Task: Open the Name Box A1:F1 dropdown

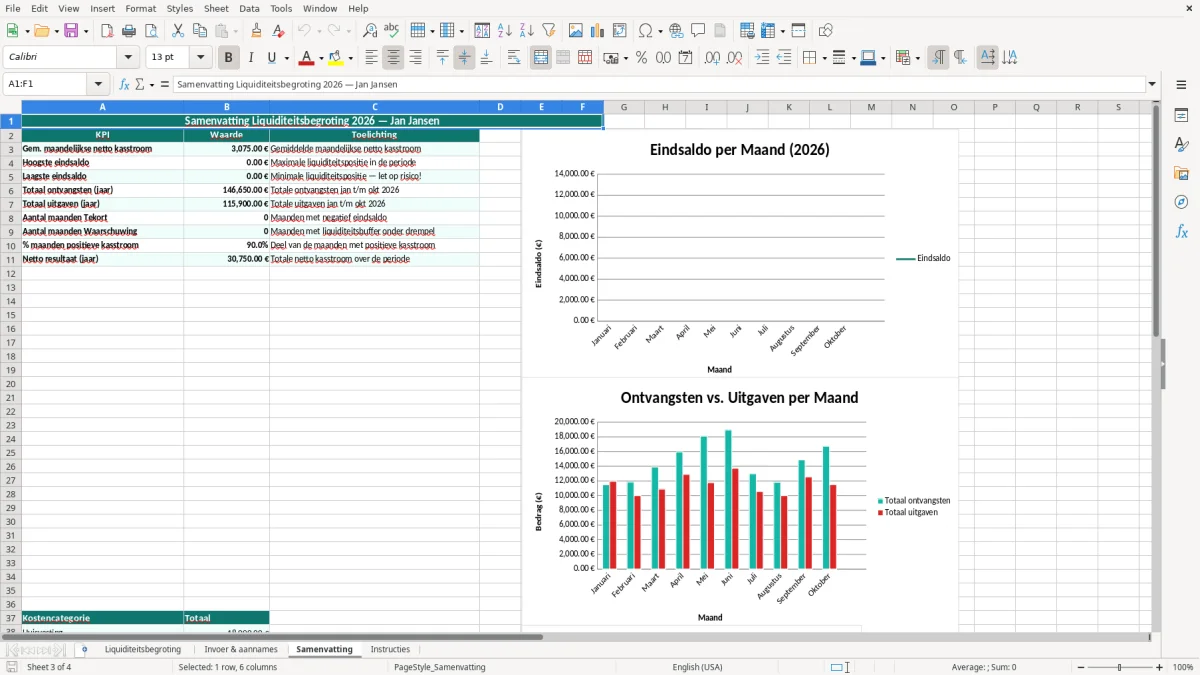Action: click(98, 85)
